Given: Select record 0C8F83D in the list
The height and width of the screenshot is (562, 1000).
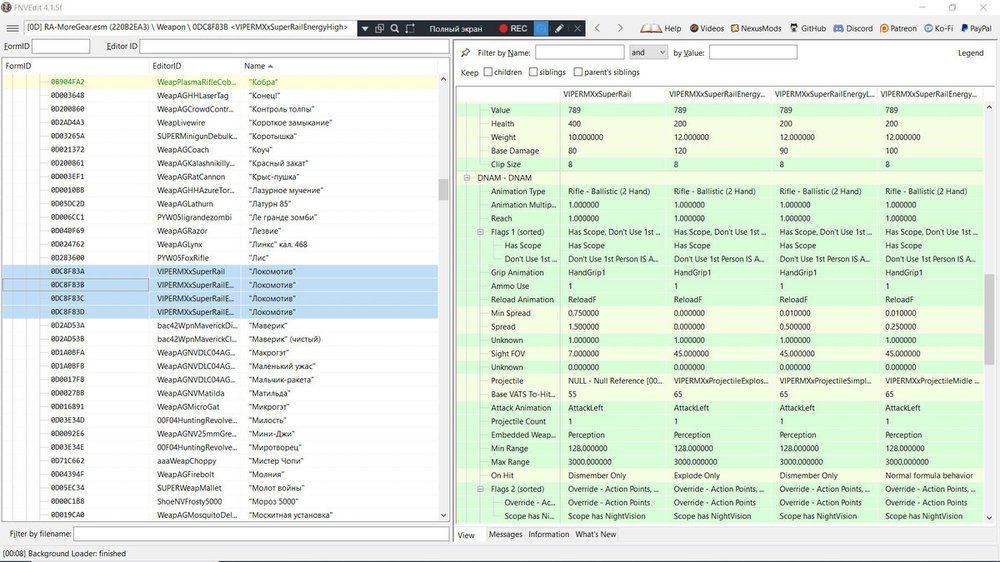Looking at the screenshot, I should (220, 312).
